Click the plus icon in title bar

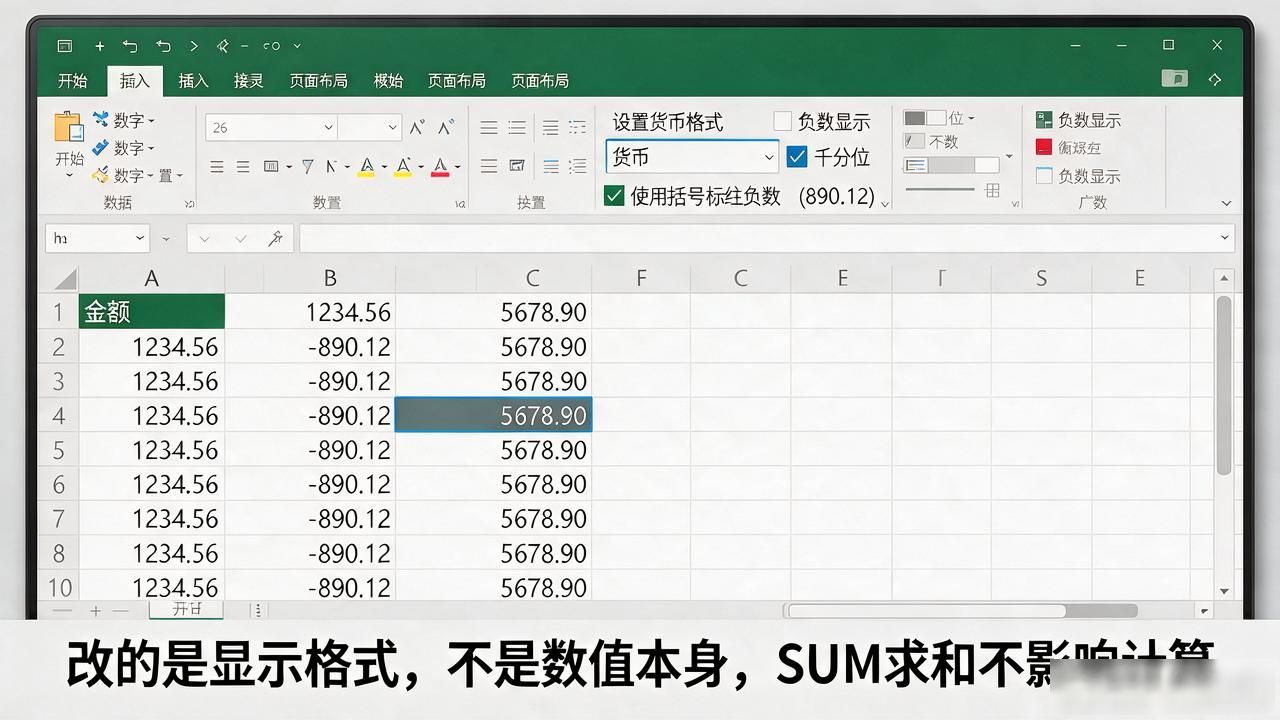coord(99,46)
